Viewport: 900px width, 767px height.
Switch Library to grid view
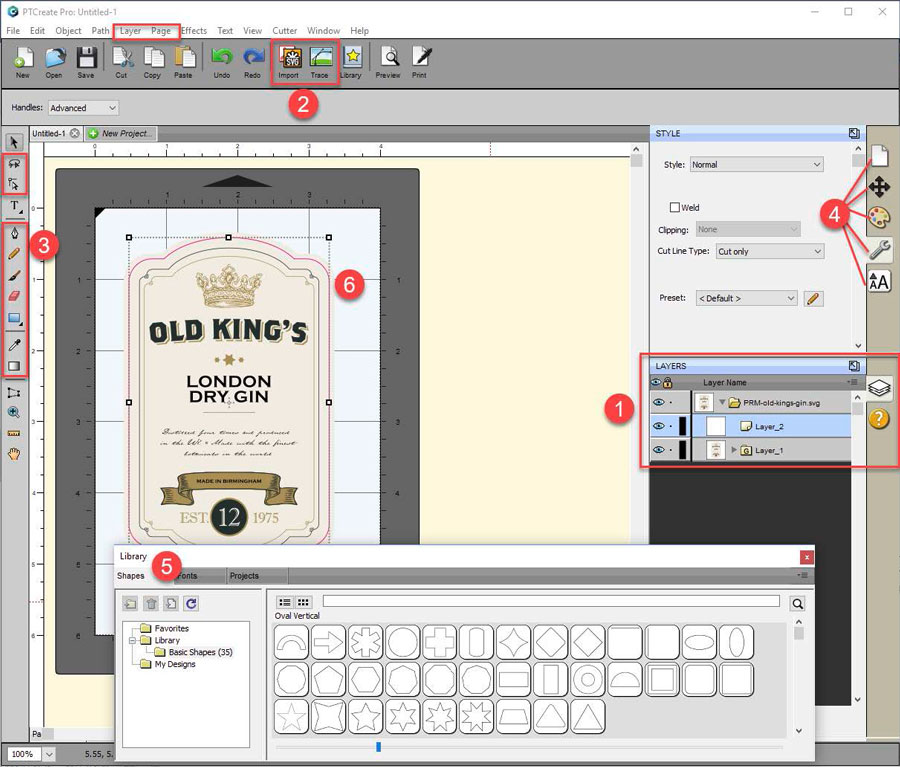pos(303,602)
